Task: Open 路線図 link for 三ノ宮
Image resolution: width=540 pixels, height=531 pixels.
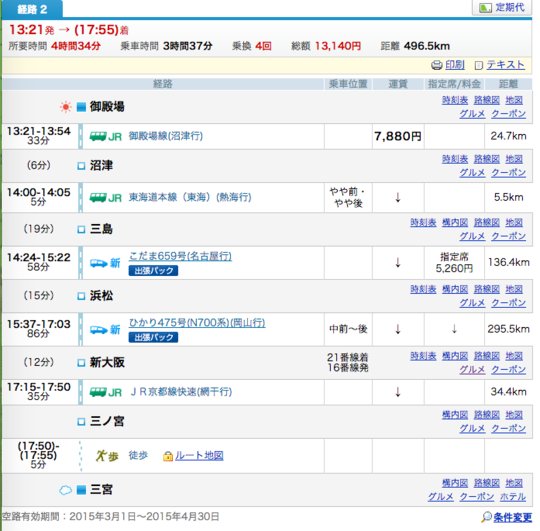Action: pyautogui.click(x=487, y=415)
